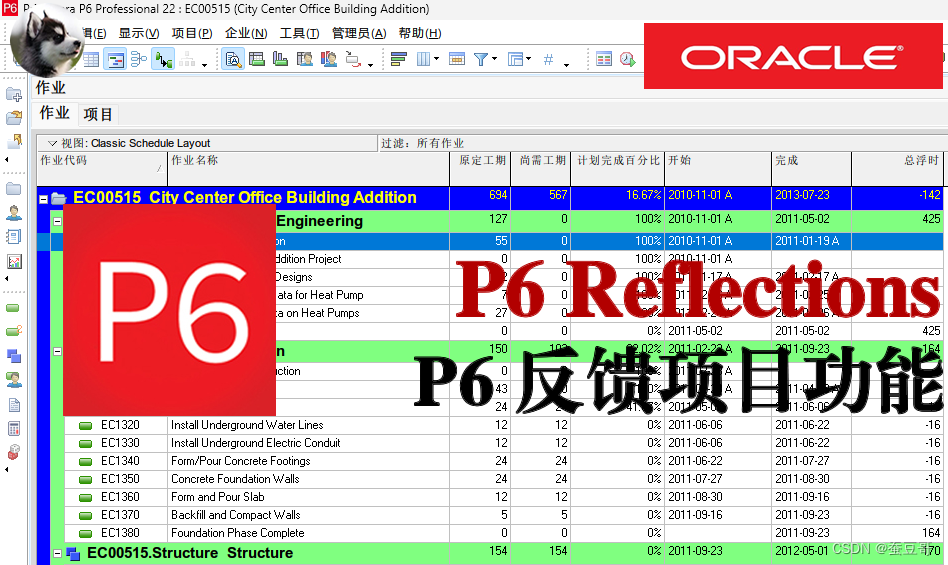Switch to Activity Table view
The width and height of the screenshot is (948, 565).
[91, 59]
